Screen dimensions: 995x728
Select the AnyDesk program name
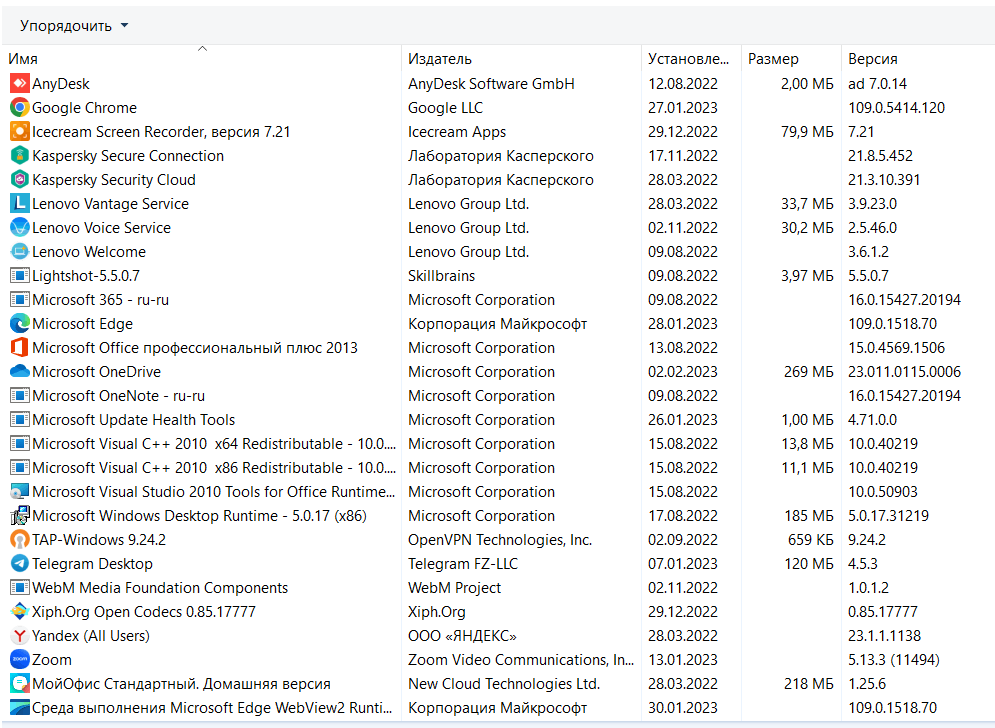coord(61,84)
